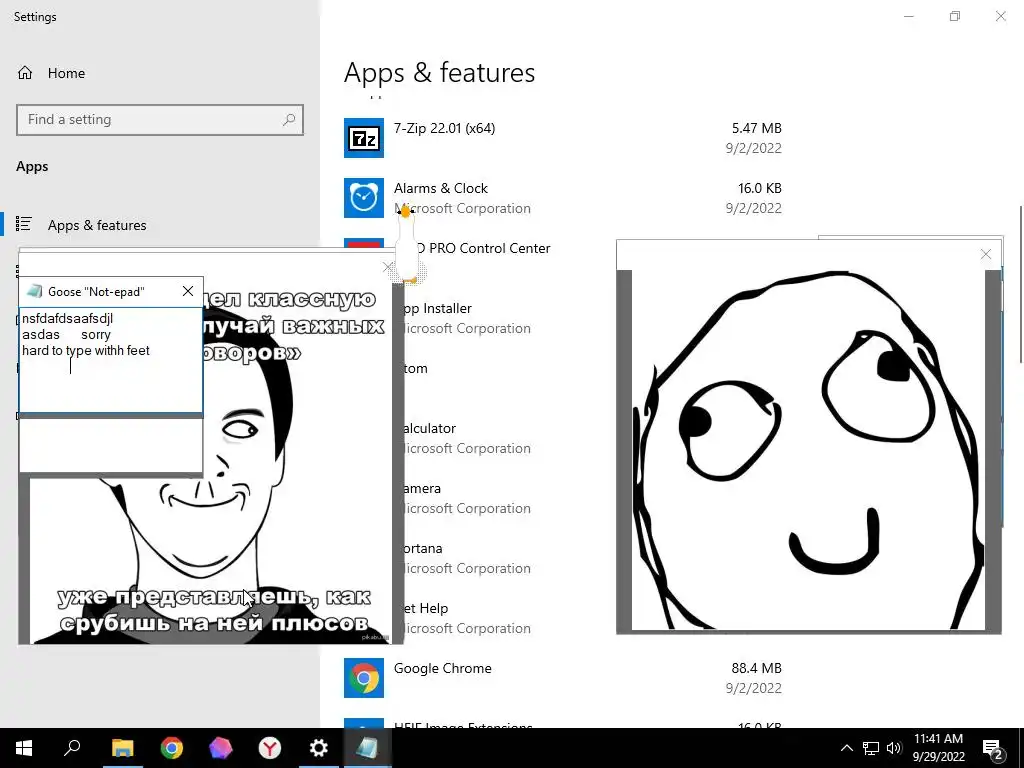This screenshot has height=768, width=1024.
Task: Launch Chrome from the taskbar
Action: click(172, 748)
